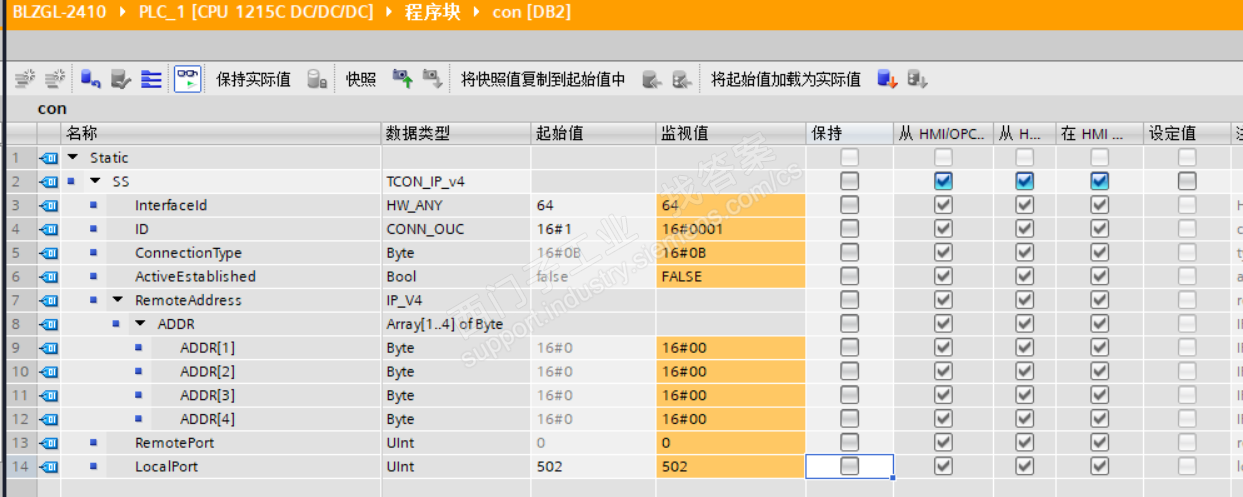Screen dimensions: 1243x497
Task: Click the 保持实际值 toolbar button
Action: pos(254,80)
